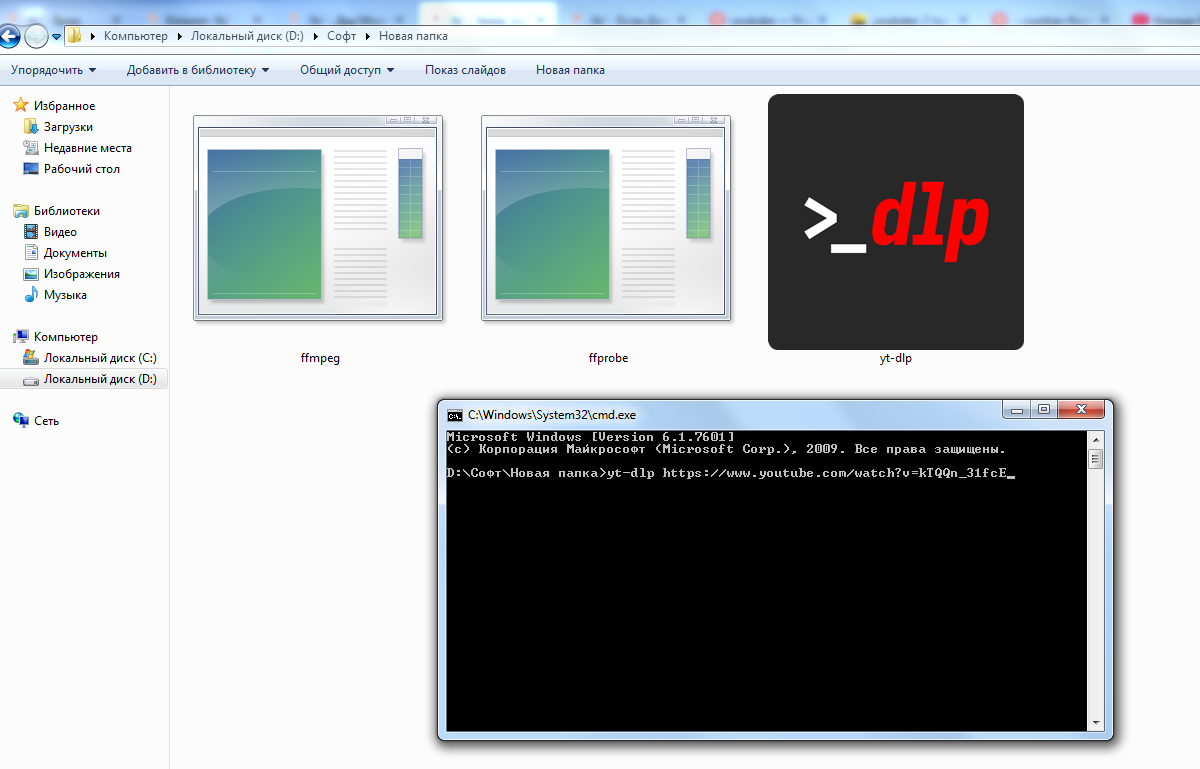This screenshot has width=1200, height=769.
Task: Expand breadcrumb arrow after Софт in address bar
Action: (370, 36)
